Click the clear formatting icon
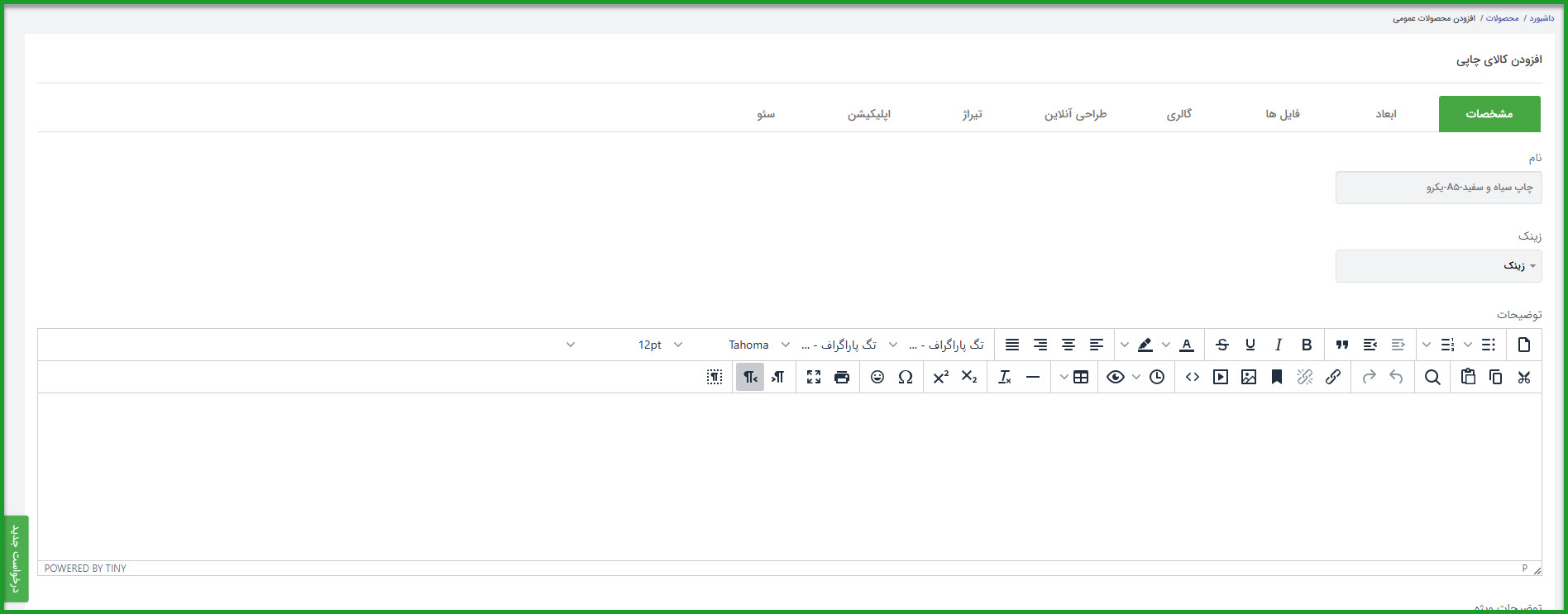Screen dimensions: 1568x614 click(x=1005, y=377)
